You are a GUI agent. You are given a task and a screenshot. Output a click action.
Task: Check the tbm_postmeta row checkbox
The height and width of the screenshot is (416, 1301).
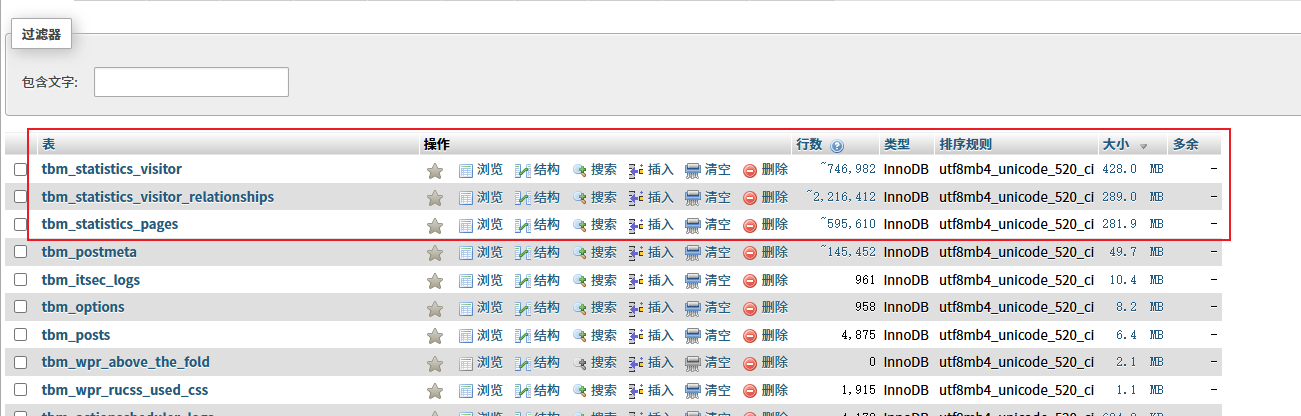[21, 252]
